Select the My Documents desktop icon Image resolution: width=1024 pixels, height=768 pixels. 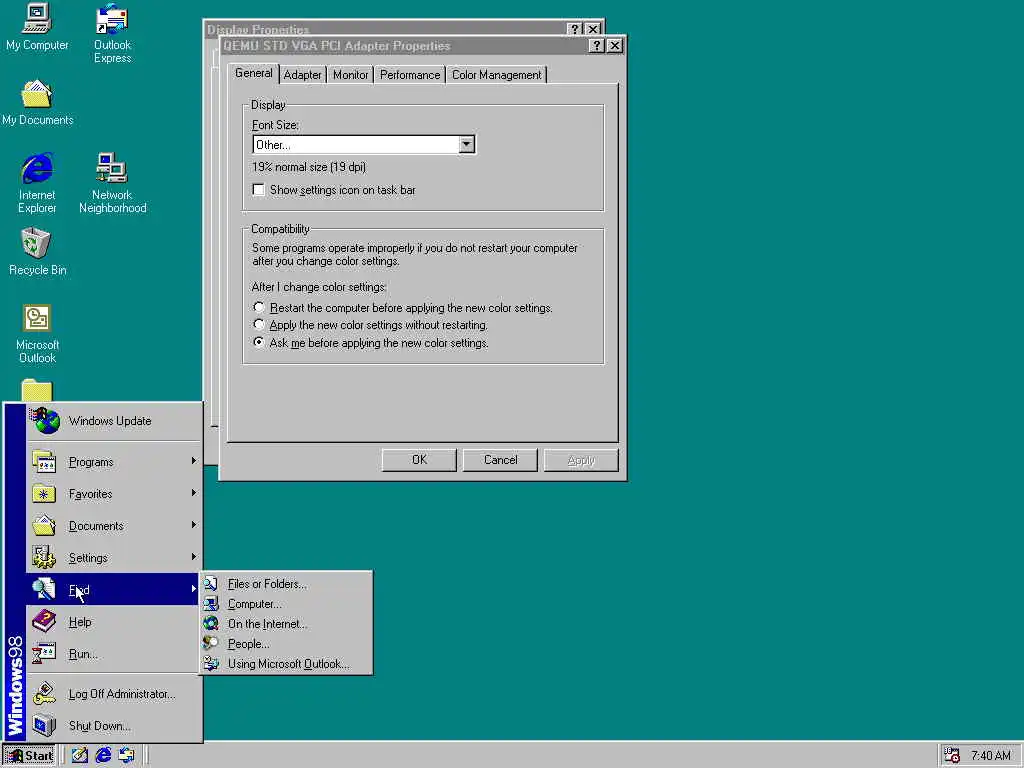coord(37,103)
